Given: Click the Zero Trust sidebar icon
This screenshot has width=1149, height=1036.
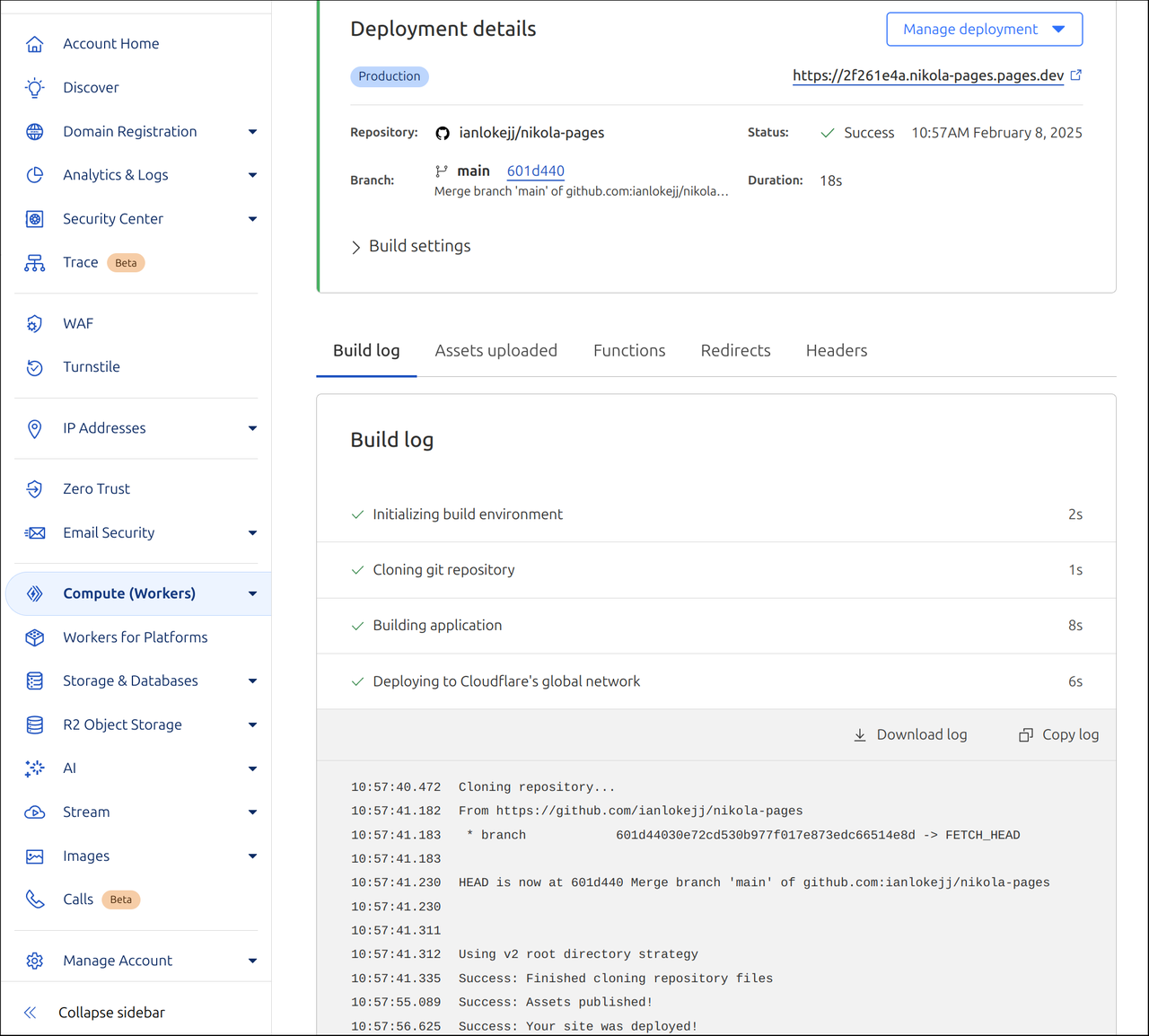Looking at the screenshot, I should 34,488.
